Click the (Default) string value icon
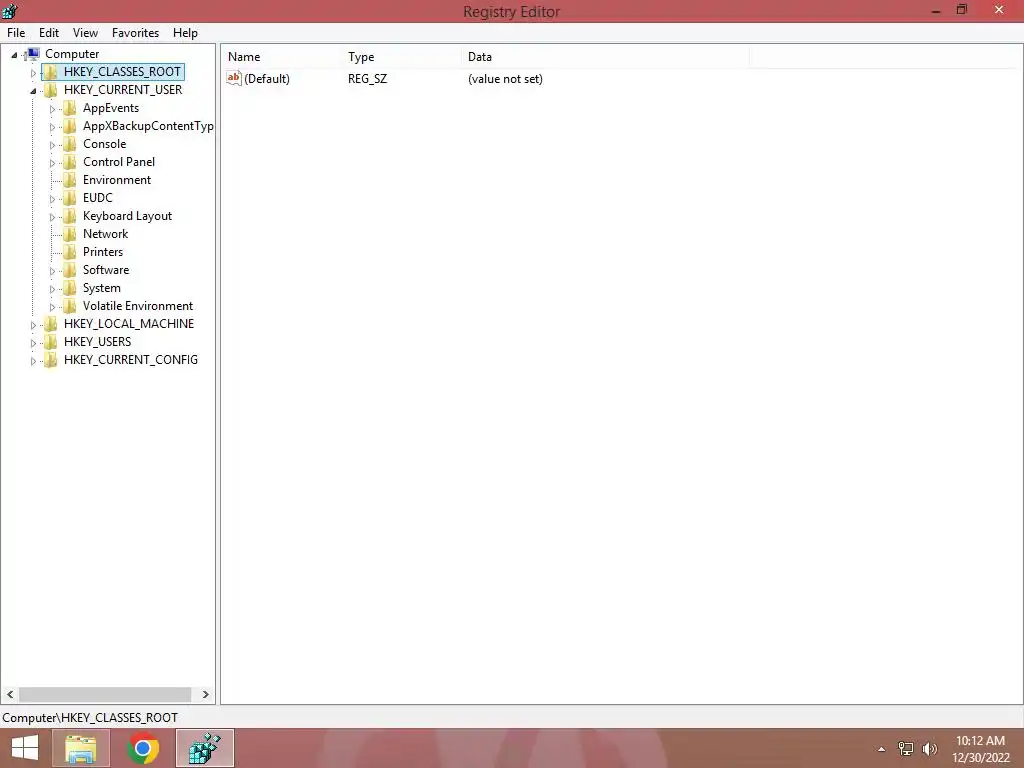The image size is (1024, 768). (x=234, y=78)
